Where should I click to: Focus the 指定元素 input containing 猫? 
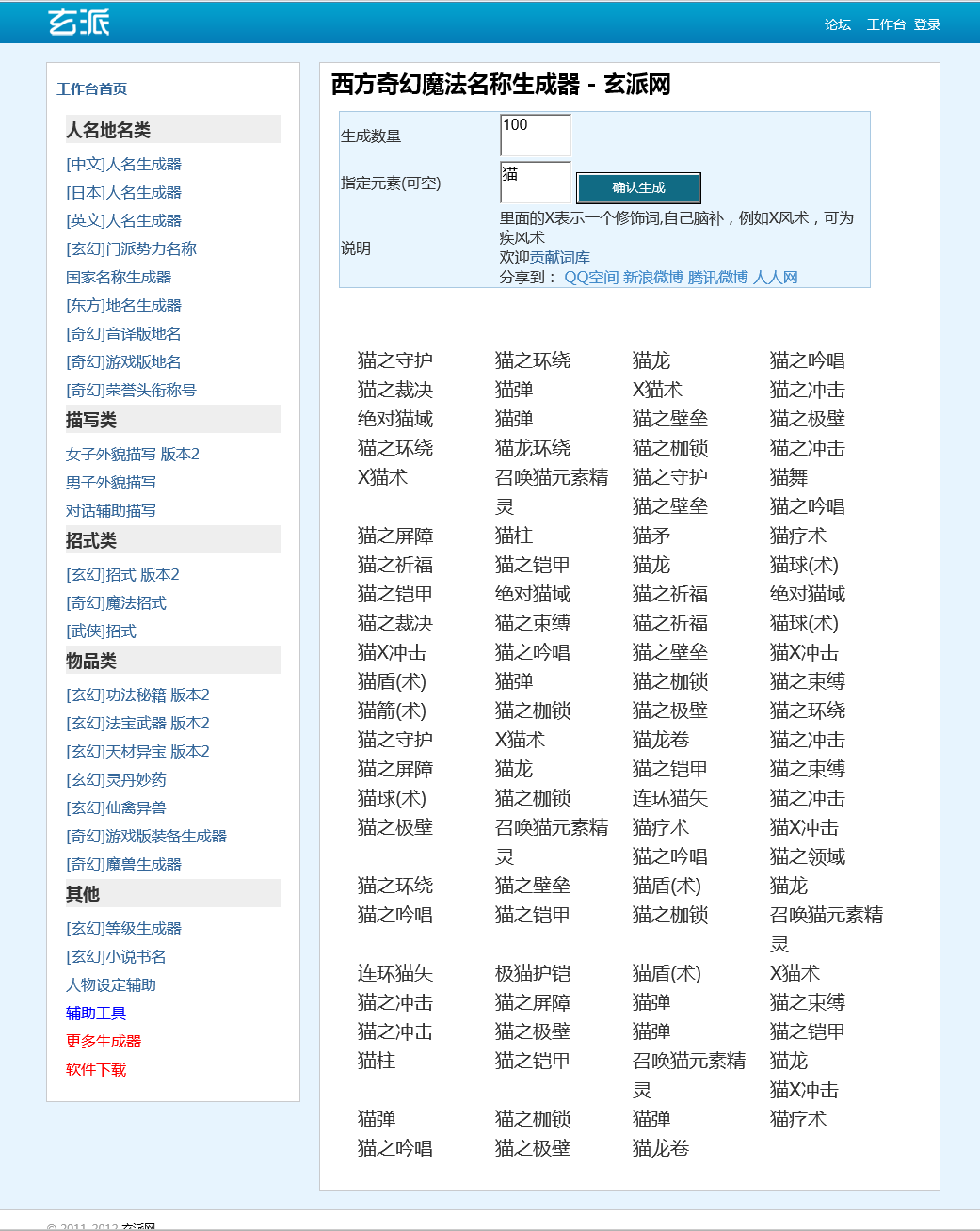pos(536,182)
